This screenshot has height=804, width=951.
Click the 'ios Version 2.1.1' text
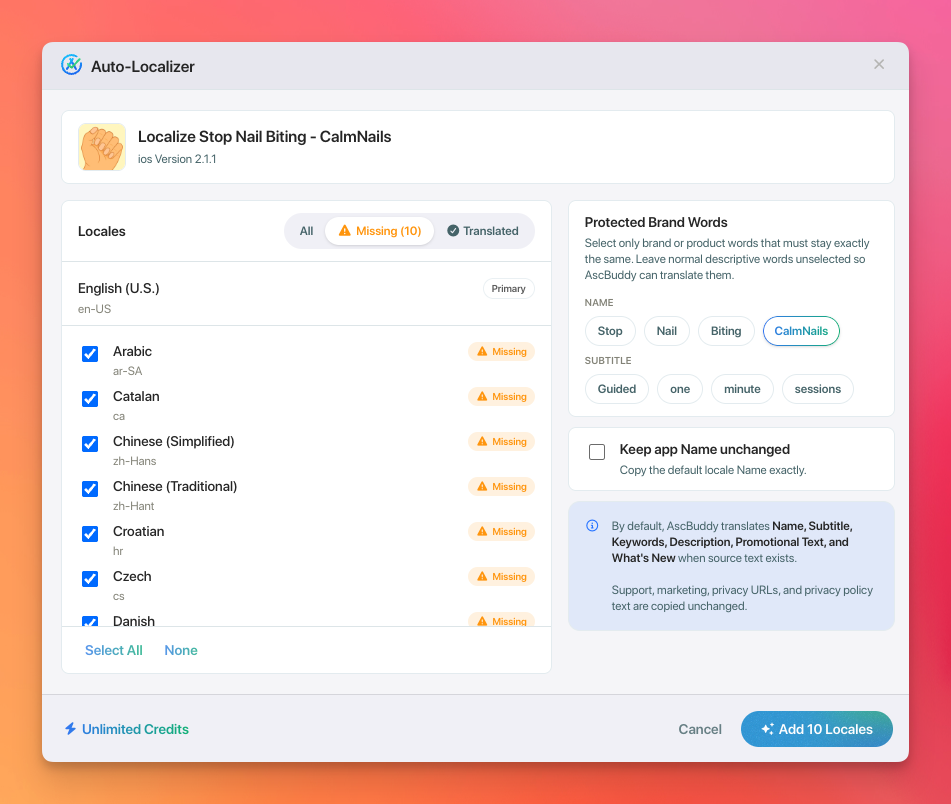(177, 159)
